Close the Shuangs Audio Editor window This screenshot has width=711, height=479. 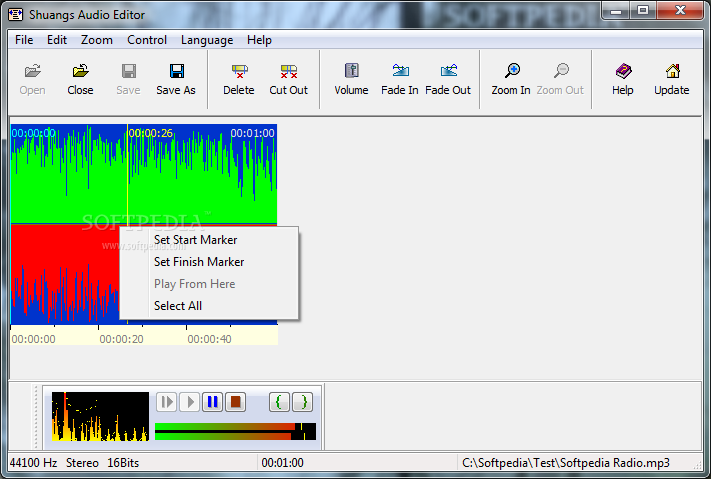[x=680, y=10]
